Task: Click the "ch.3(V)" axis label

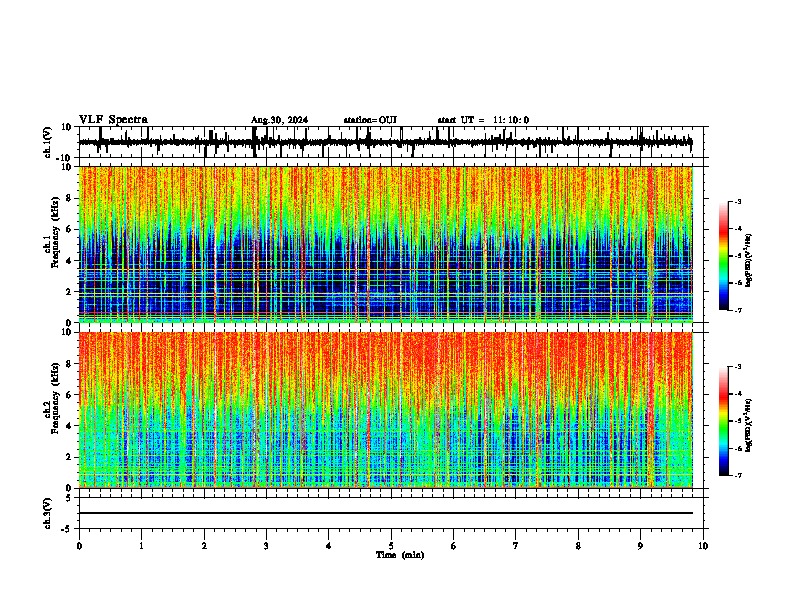Action: click(48, 513)
